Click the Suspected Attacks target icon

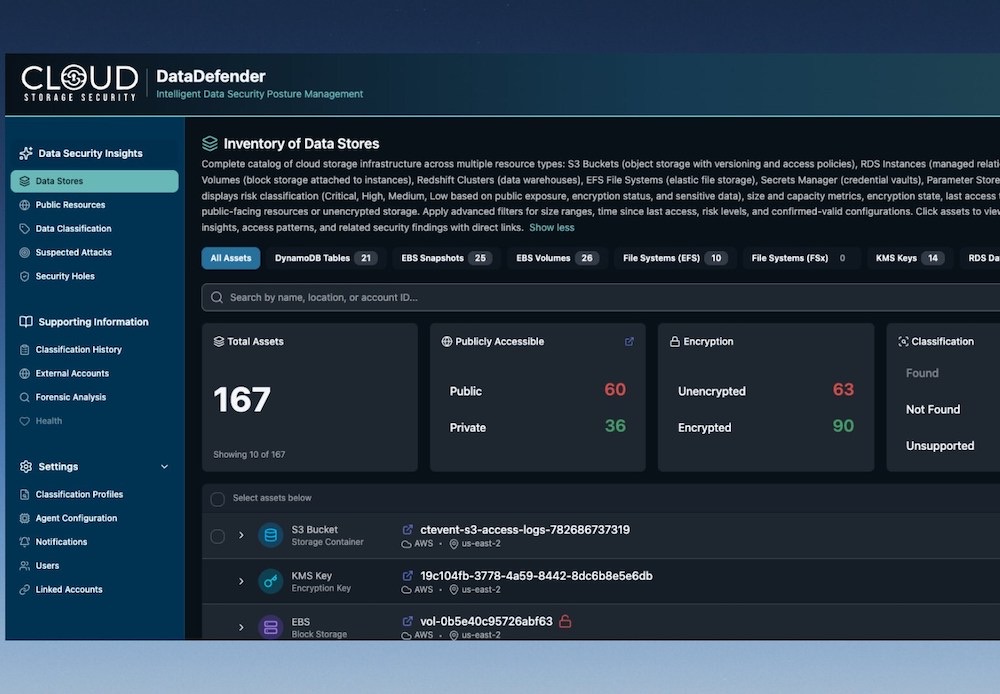point(24,253)
